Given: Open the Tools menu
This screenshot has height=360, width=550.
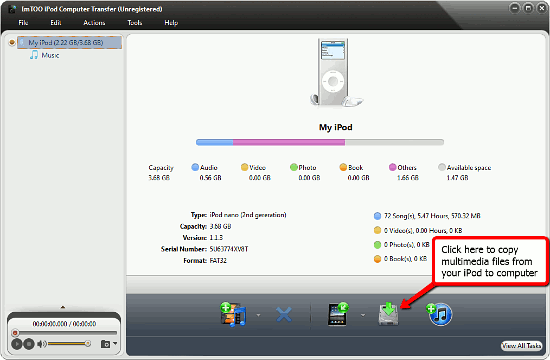Looking at the screenshot, I should click(x=135, y=23).
